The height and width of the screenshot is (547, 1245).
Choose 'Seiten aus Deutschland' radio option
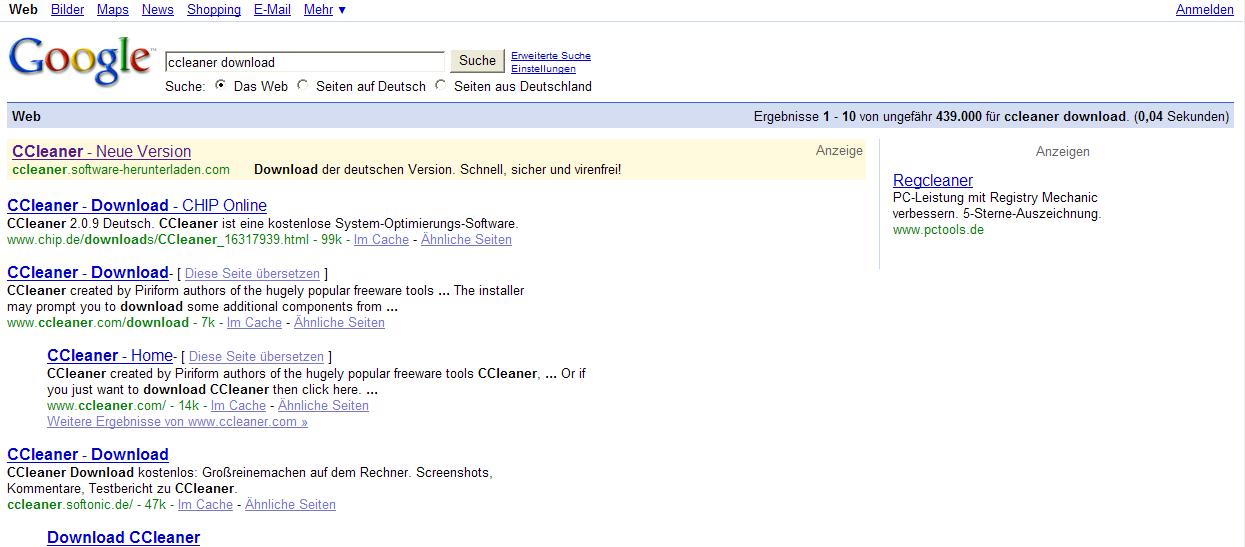click(x=441, y=86)
